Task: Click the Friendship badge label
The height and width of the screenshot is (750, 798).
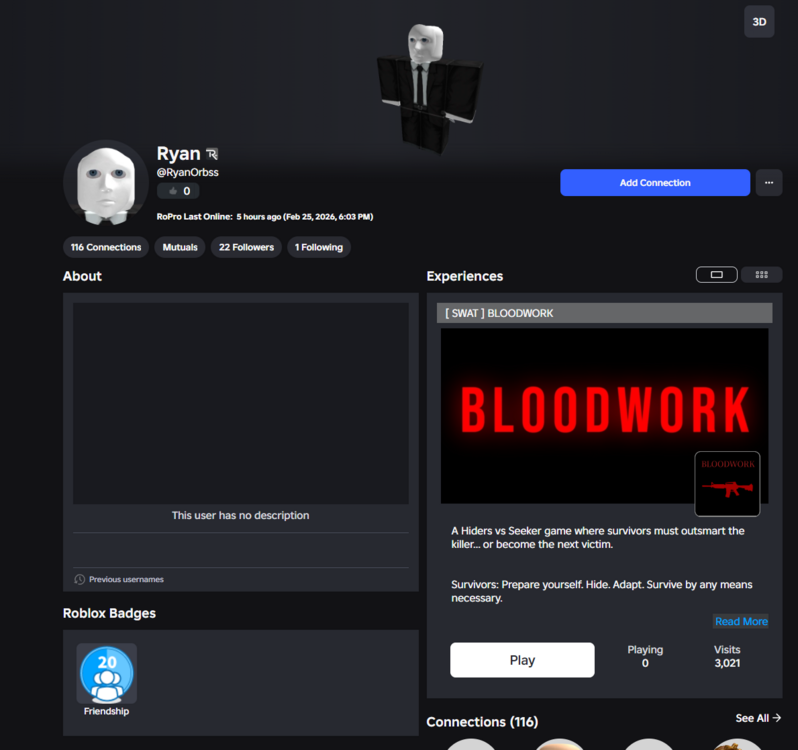Action: pos(106,711)
